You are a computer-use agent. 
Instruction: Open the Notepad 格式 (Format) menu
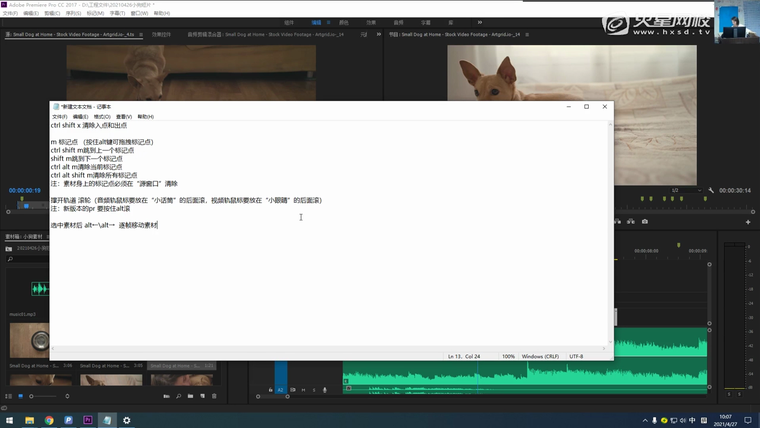pyautogui.click(x=101, y=117)
